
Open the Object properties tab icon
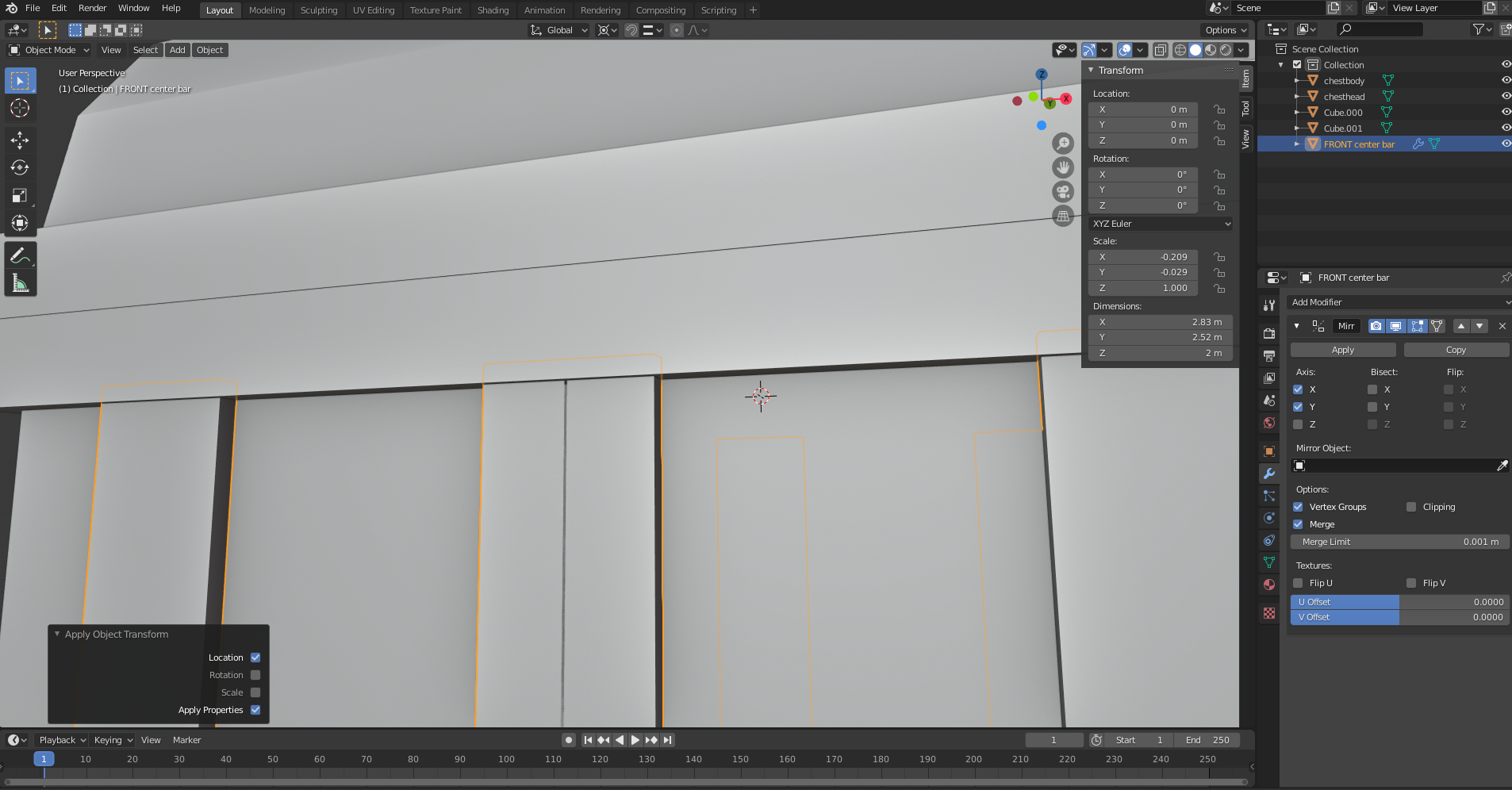pos(1269,451)
